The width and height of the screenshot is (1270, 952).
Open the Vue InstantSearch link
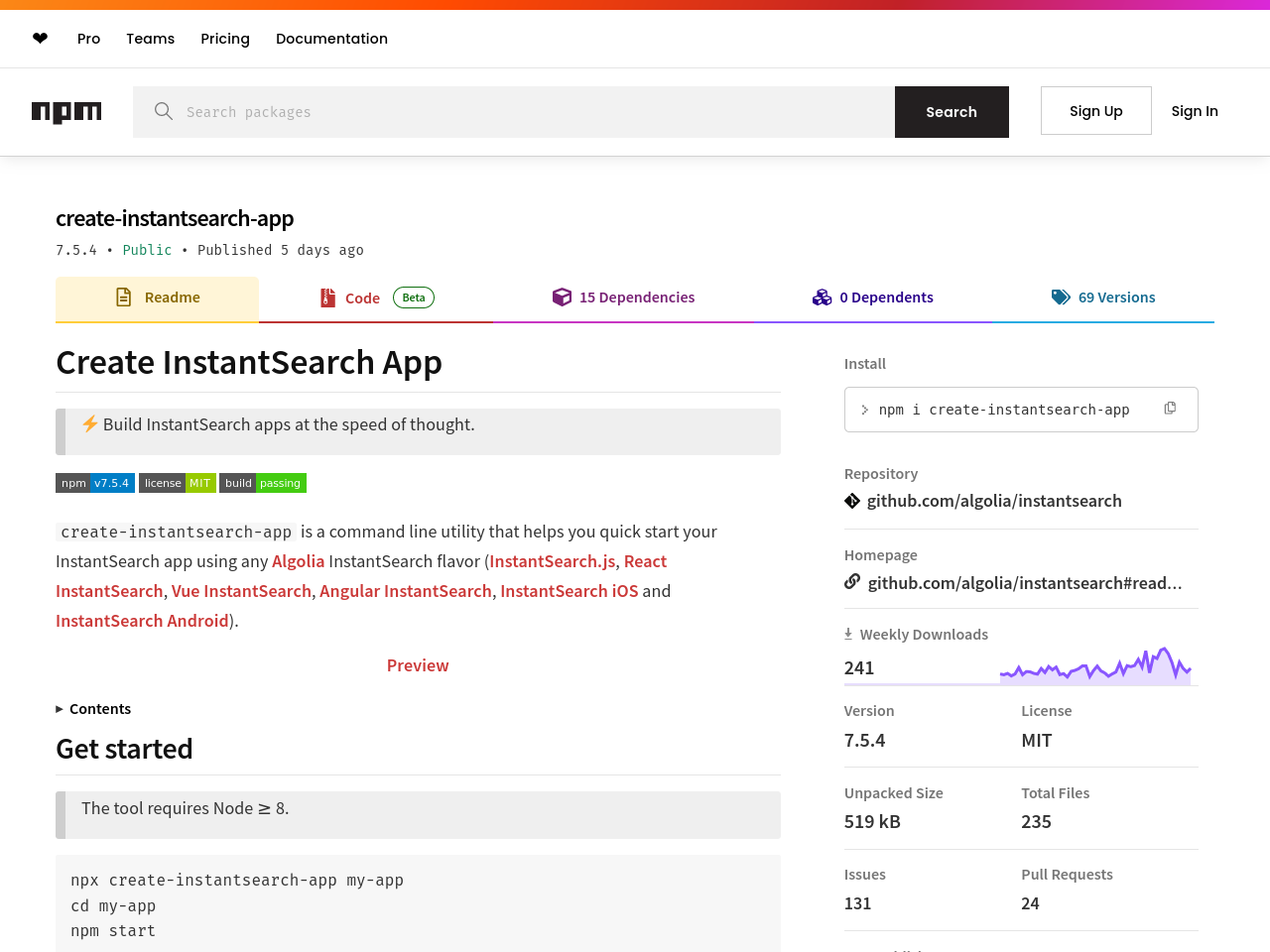tap(241, 591)
